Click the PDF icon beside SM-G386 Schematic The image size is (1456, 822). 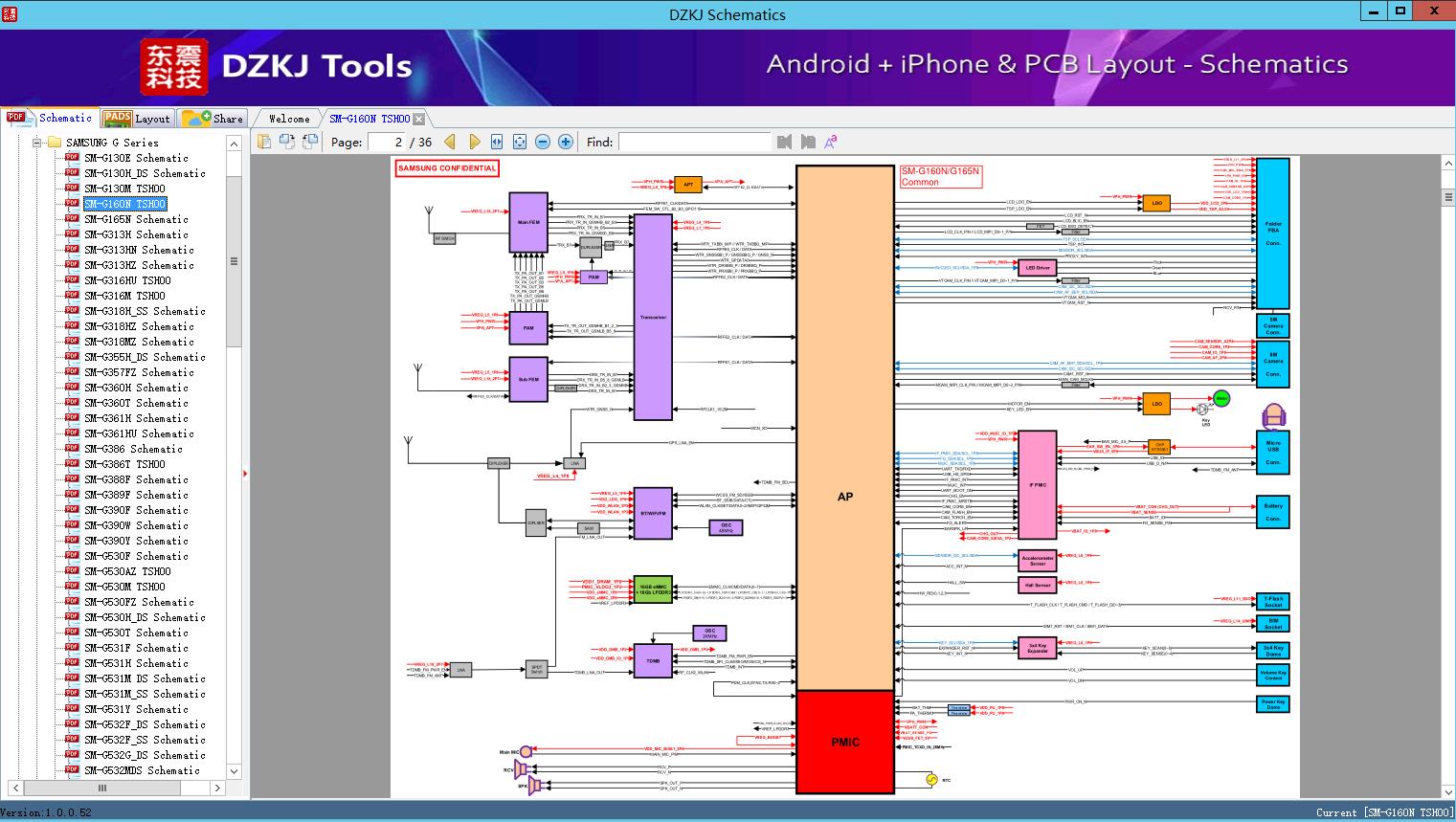point(72,449)
